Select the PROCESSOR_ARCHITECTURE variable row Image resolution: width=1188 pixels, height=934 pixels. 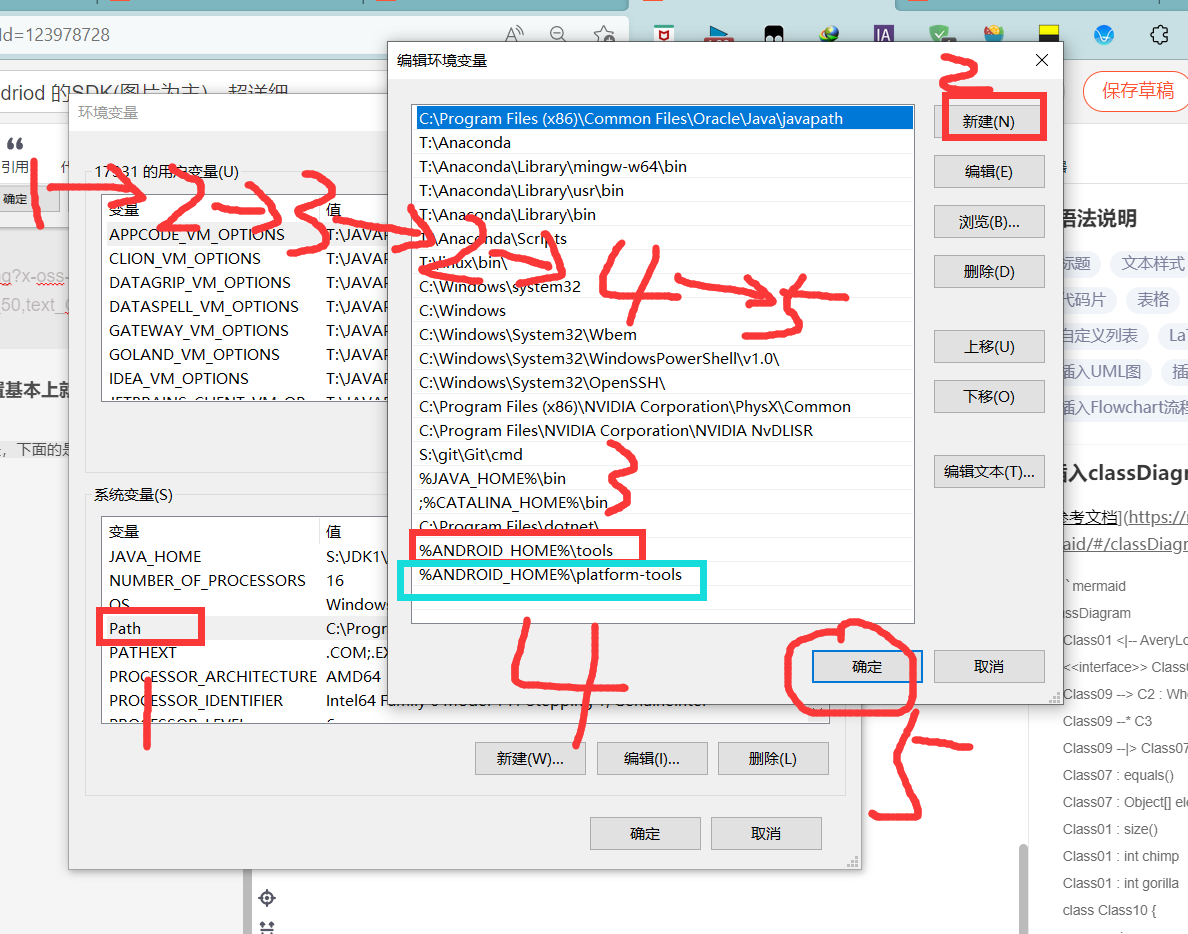[x=245, y=676]
